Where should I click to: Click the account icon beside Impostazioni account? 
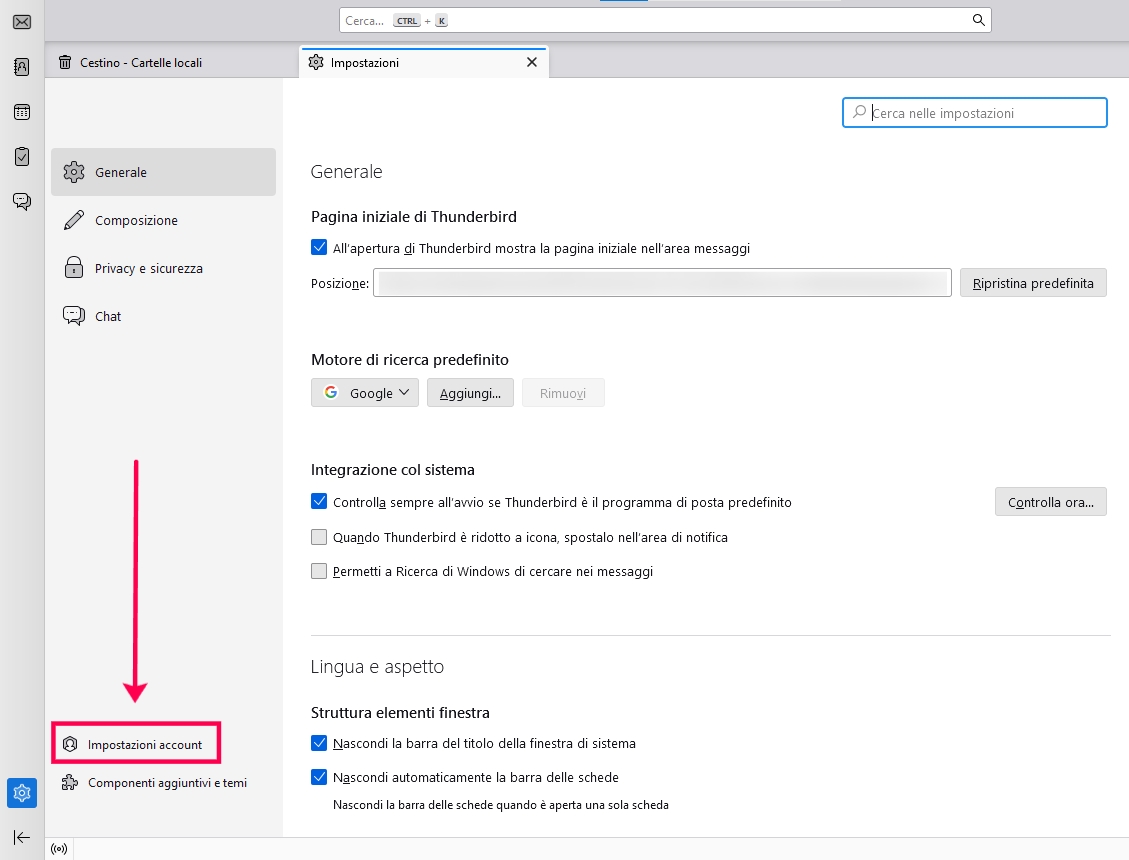tap(70, 744)
